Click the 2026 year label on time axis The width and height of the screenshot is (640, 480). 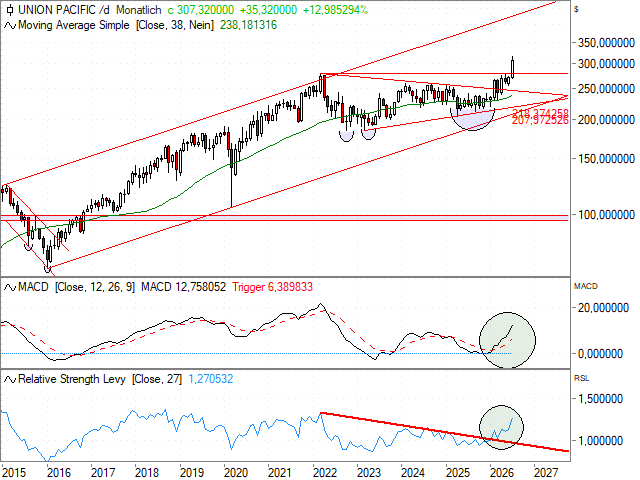pyautogui.click(x=502, y=473)
